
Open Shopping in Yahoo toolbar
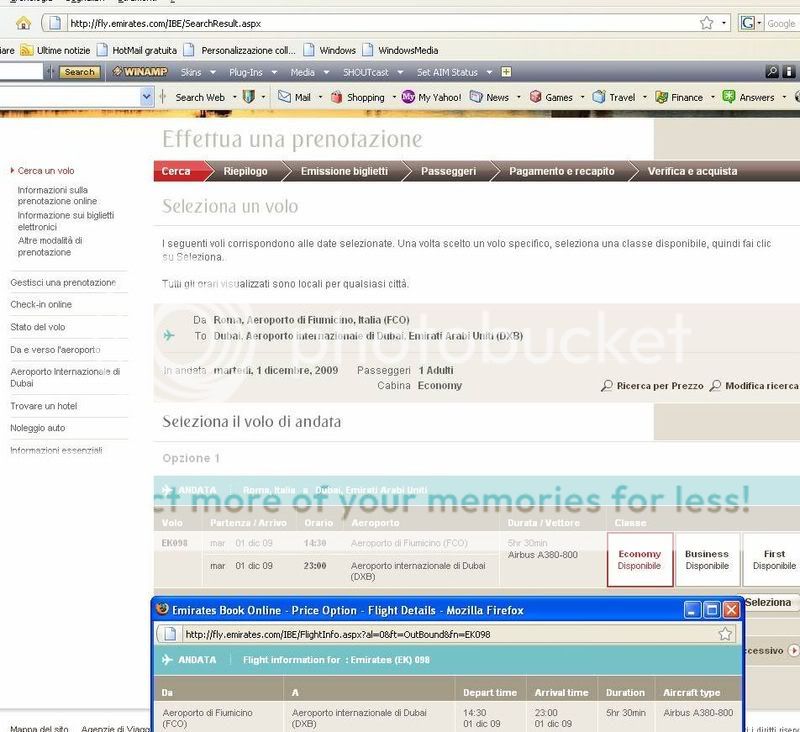coord(357,97)
